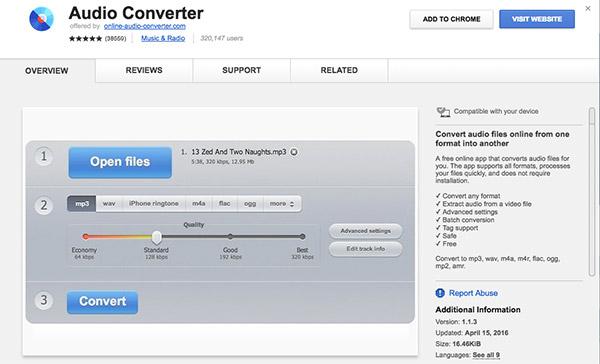The image size is (600, 364).
Task: Click the Compatible with your device icon
Action: [x=443, y=112]
